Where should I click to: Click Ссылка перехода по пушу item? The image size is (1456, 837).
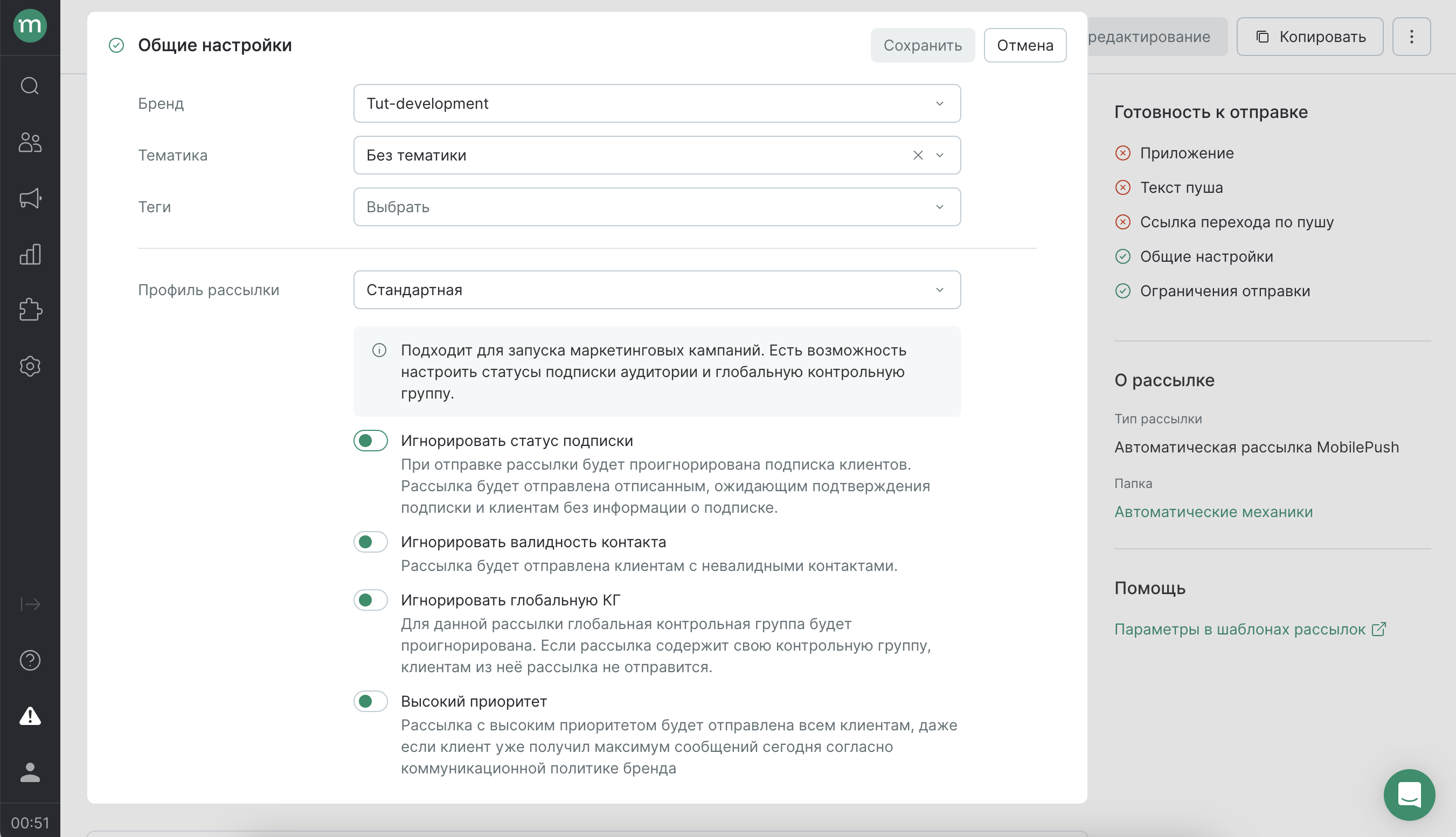(1236, 222)
